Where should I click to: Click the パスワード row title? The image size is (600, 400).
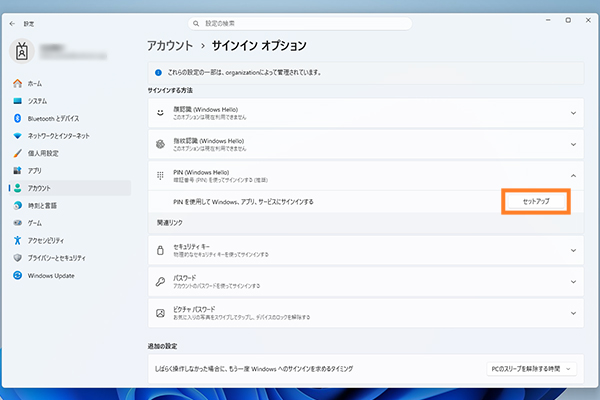coord(184,278)
